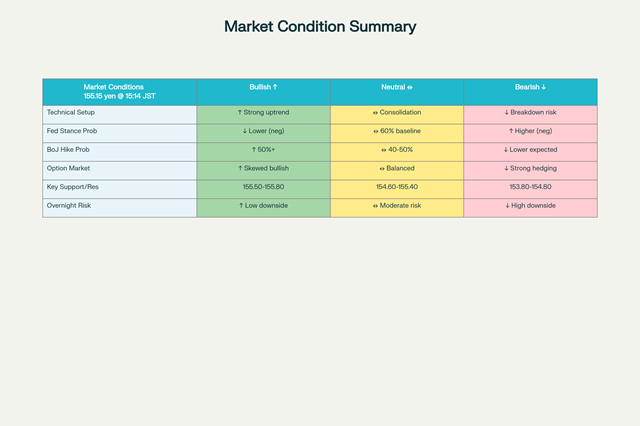Select the Fed Stance Prob row label

119,131
